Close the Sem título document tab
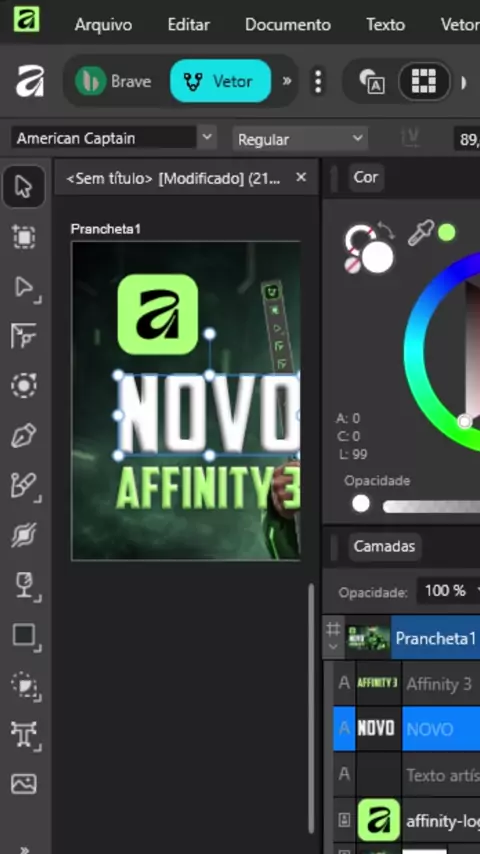Viewport: 480px width, 854px height. point(301,178)
